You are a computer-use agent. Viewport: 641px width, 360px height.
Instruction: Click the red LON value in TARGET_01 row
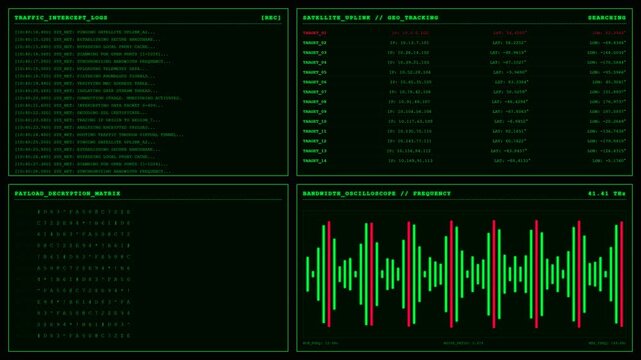coord(609,33)
